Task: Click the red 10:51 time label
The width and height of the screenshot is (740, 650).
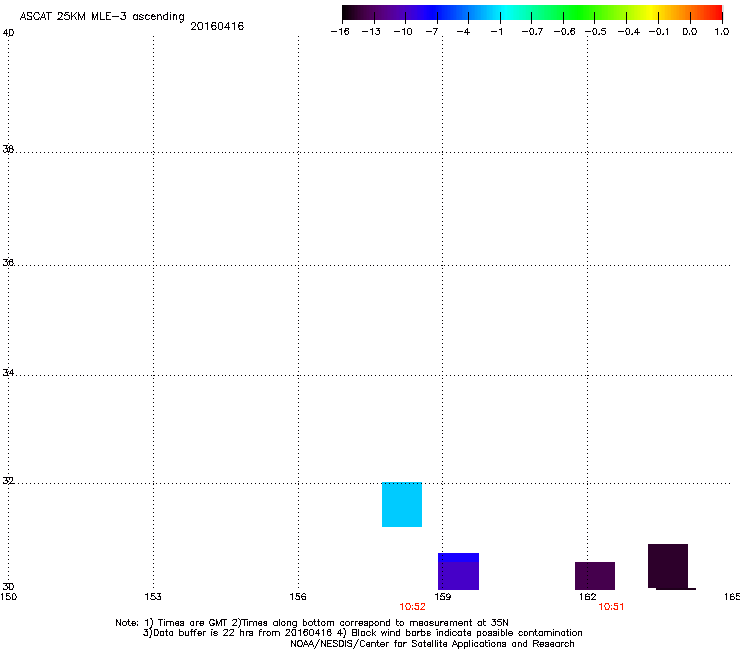Action: [x=611, y=607]
